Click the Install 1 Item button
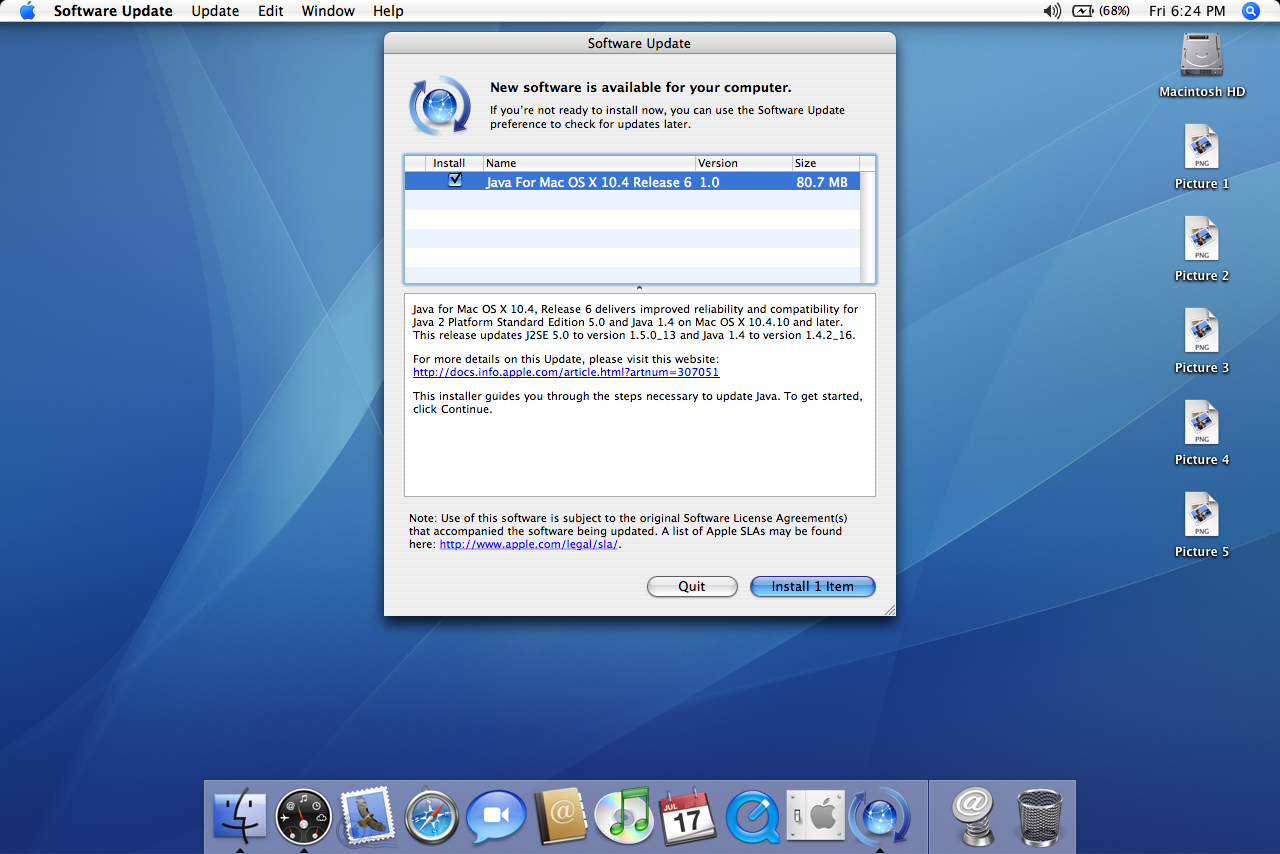 click(x=813, y=587)
